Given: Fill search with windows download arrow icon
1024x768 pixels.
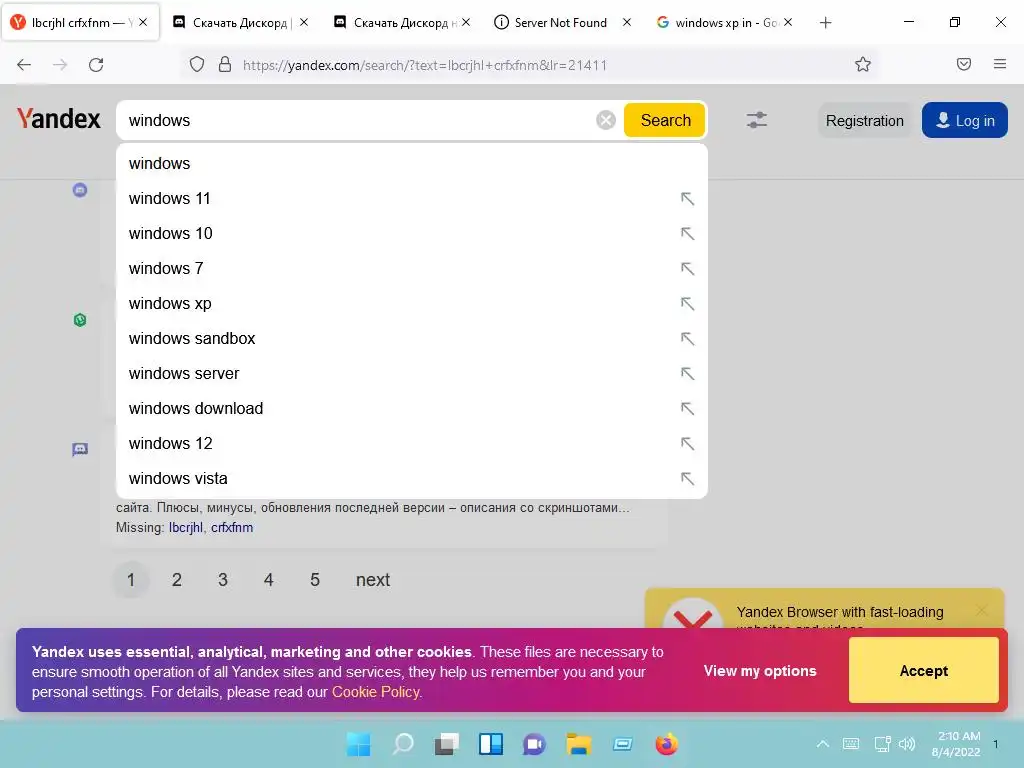Looking at the screenshot, I should (687, 409).
